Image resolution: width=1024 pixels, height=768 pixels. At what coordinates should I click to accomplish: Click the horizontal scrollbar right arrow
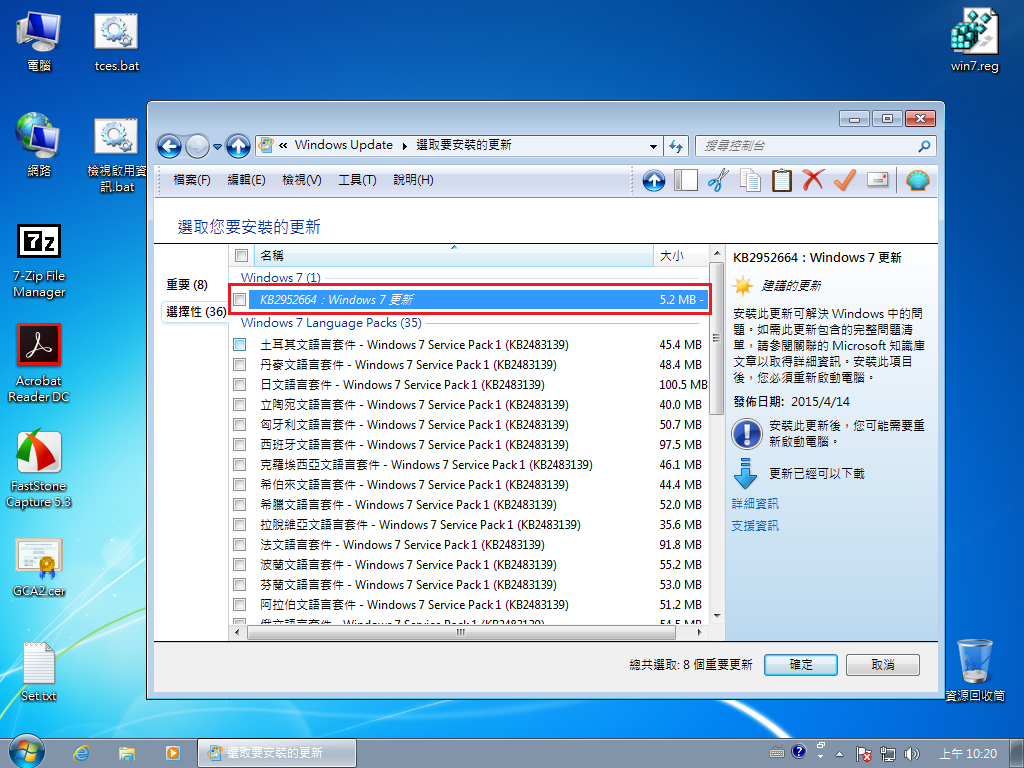(x=699, y=632)
